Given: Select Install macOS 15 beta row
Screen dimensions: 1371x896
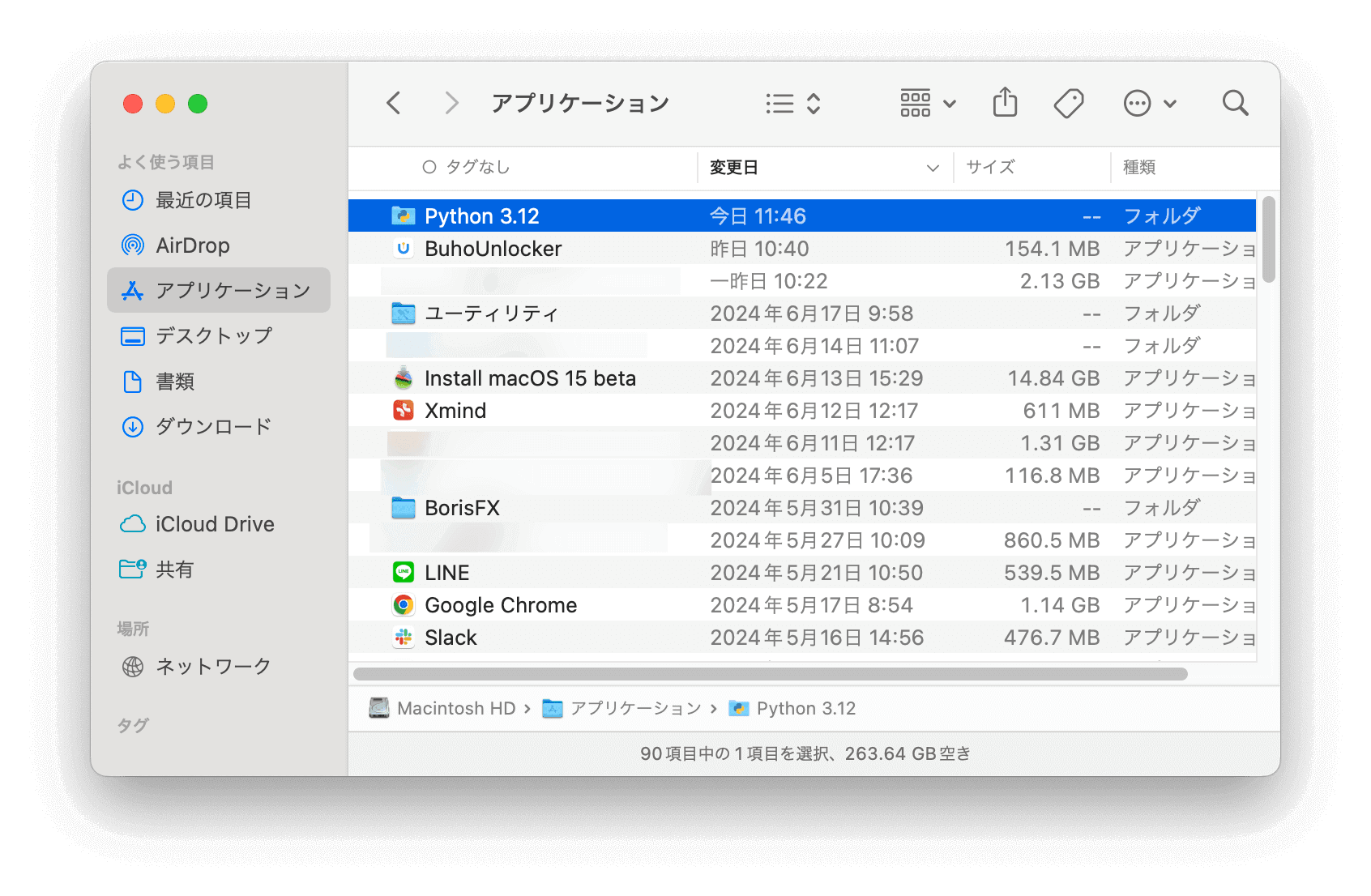Looking at the screenshot, I should [x=802, y=378].
